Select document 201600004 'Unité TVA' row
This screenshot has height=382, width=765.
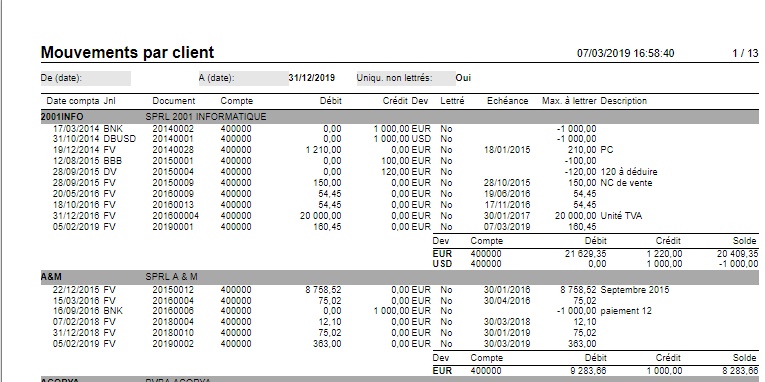tap(347, 216)
